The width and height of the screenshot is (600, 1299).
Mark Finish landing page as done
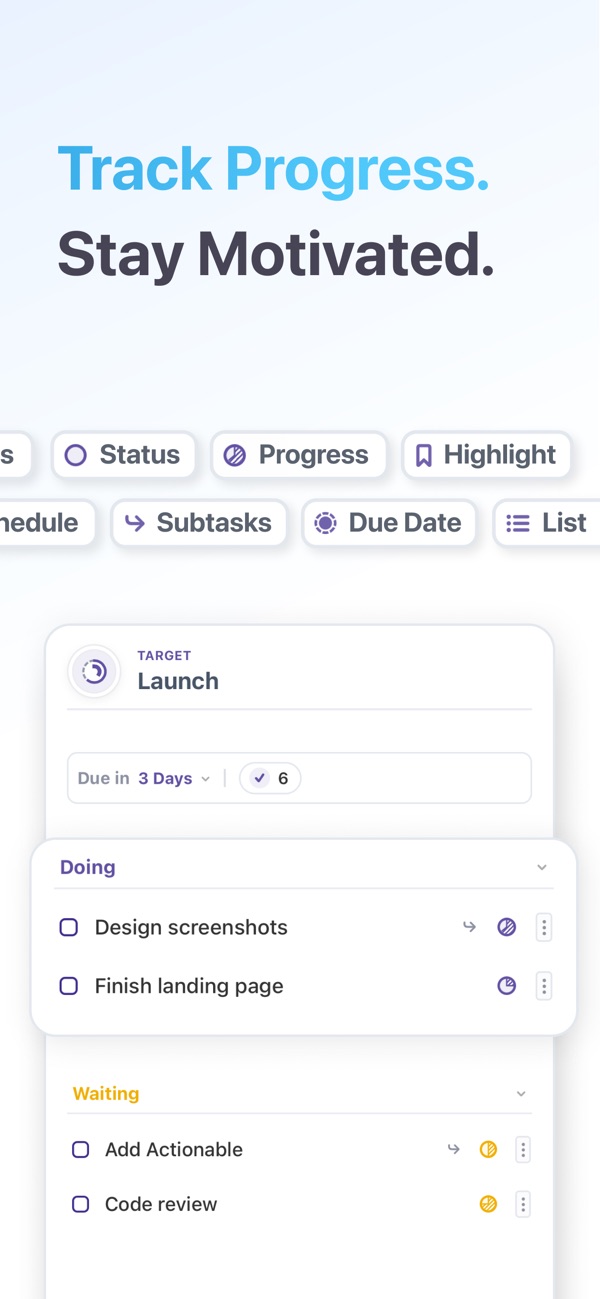click(x=68, y=986)
